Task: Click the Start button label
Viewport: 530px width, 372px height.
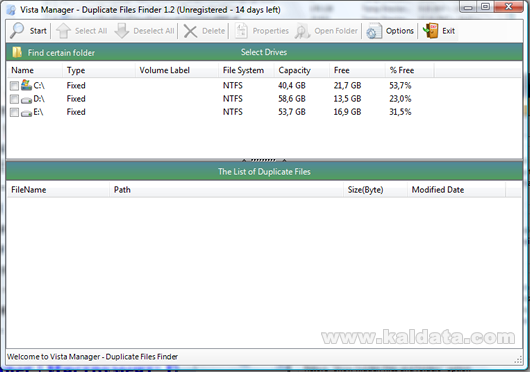Action: point(38,31)
